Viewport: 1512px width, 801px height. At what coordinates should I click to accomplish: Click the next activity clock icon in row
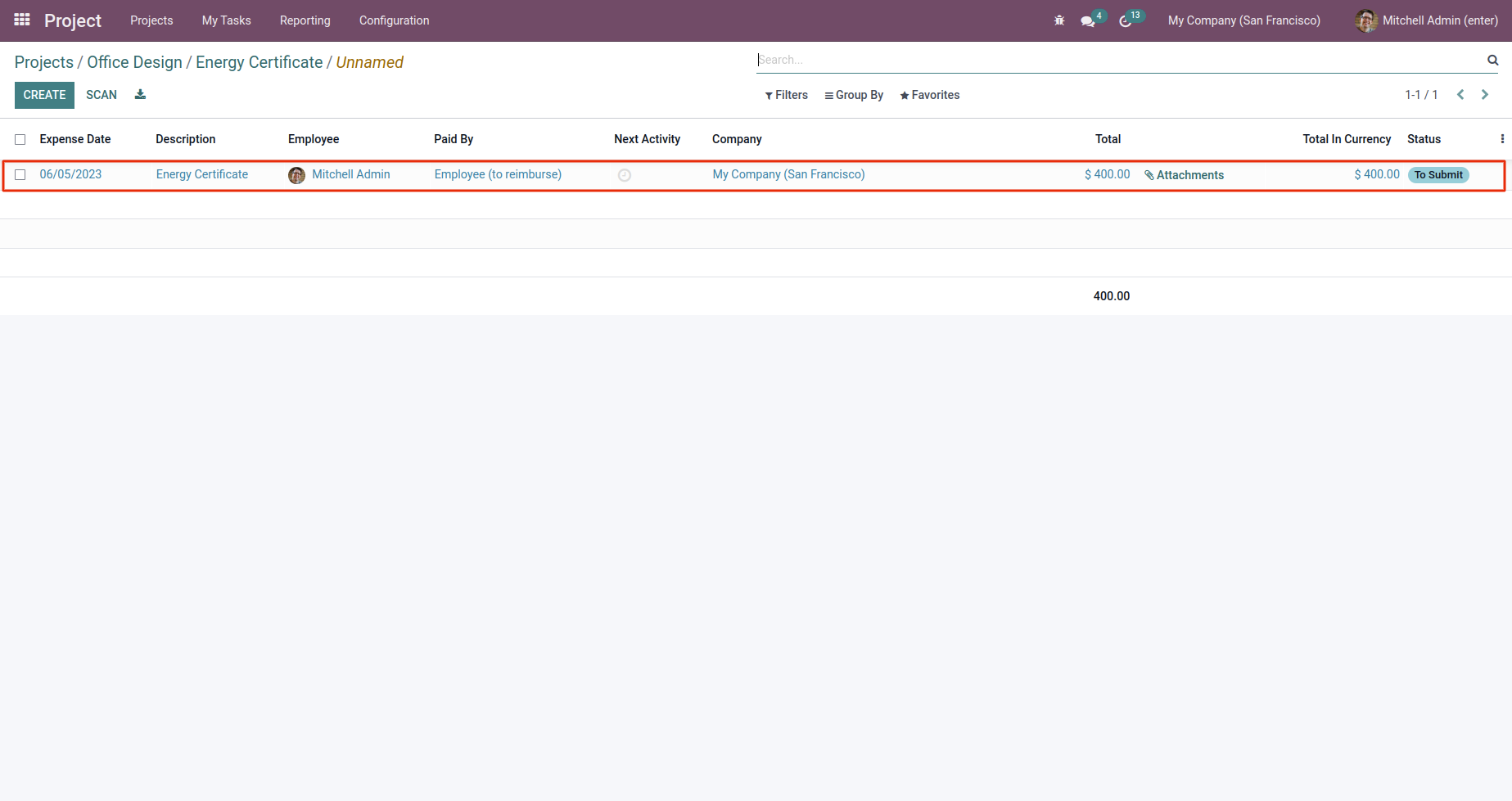(625, 175)
